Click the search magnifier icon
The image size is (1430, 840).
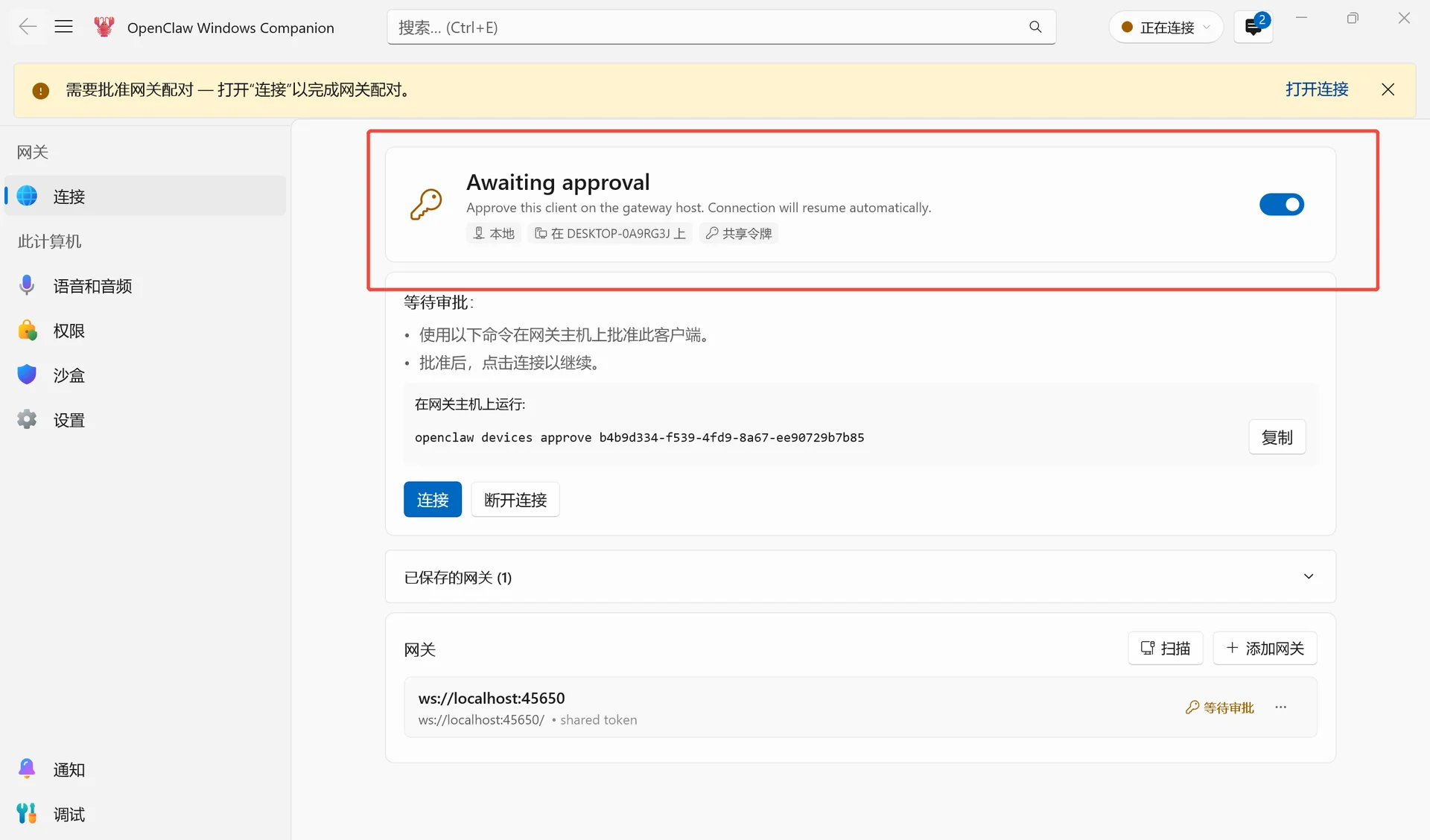1035,27
